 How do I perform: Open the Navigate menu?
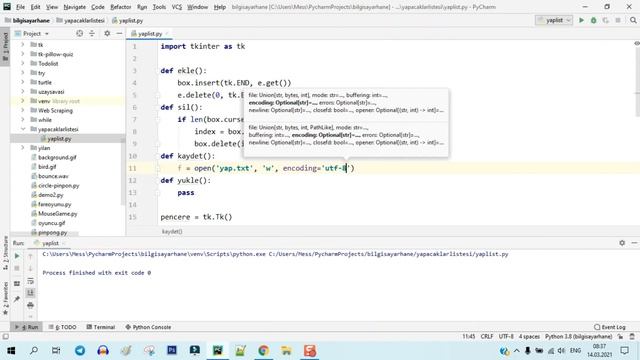[75, 7]
